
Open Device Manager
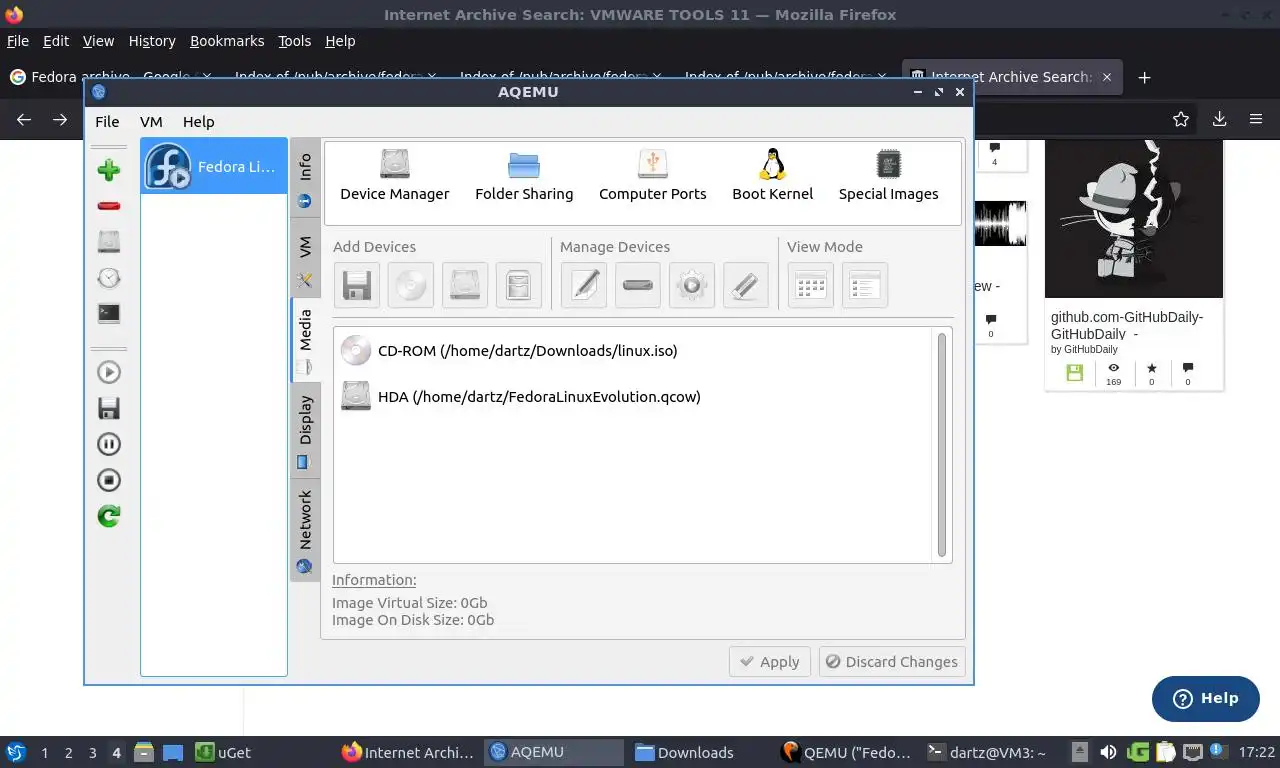pyautogui.click(x=395, y=176)
